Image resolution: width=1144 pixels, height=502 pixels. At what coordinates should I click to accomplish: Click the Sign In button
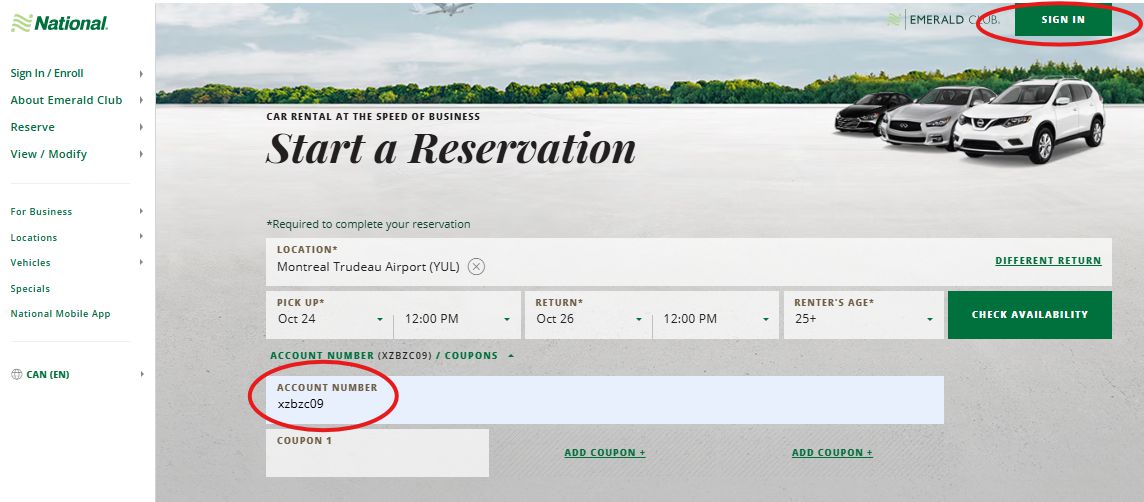pos(1063,20)
